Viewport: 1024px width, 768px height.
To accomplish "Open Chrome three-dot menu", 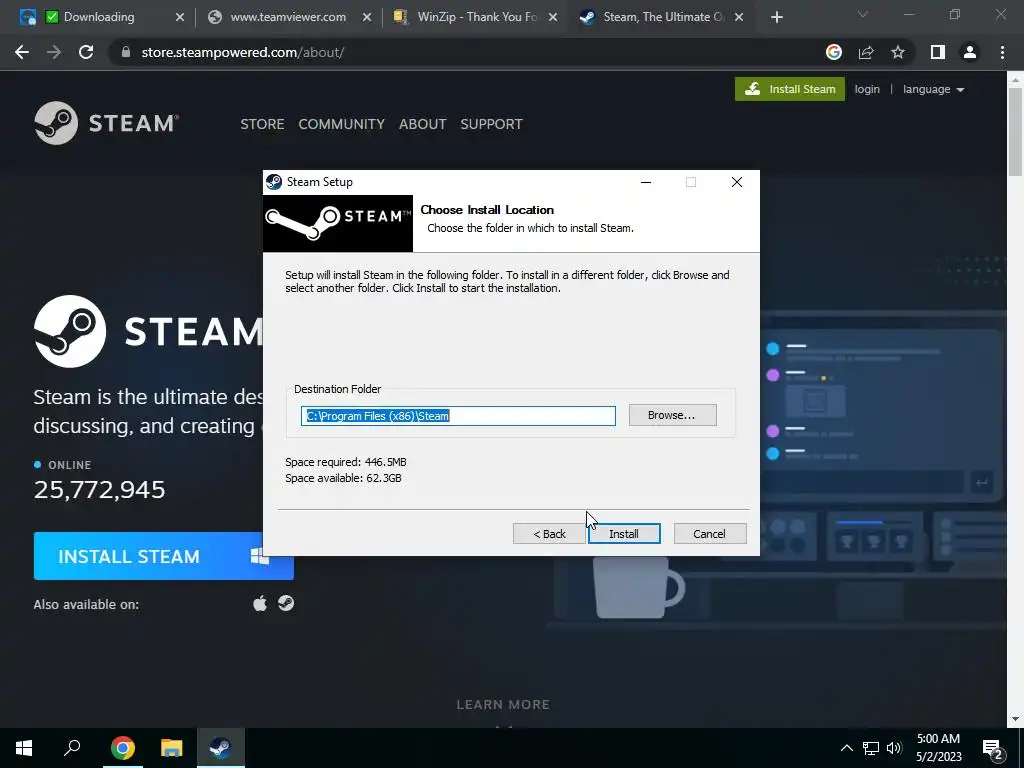I will coord(1002,52).
